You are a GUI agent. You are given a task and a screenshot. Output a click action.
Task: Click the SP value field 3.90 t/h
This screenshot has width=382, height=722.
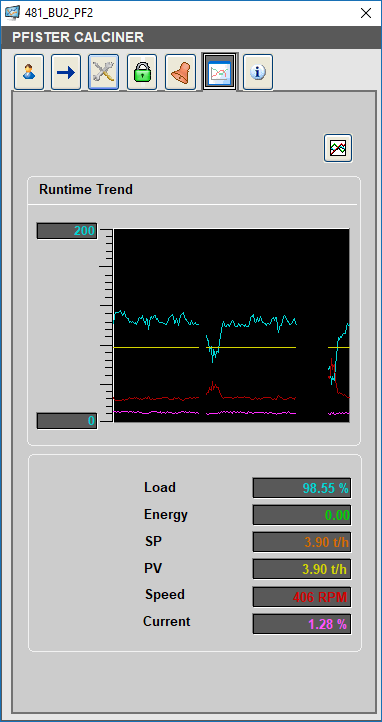pos(302,542)
